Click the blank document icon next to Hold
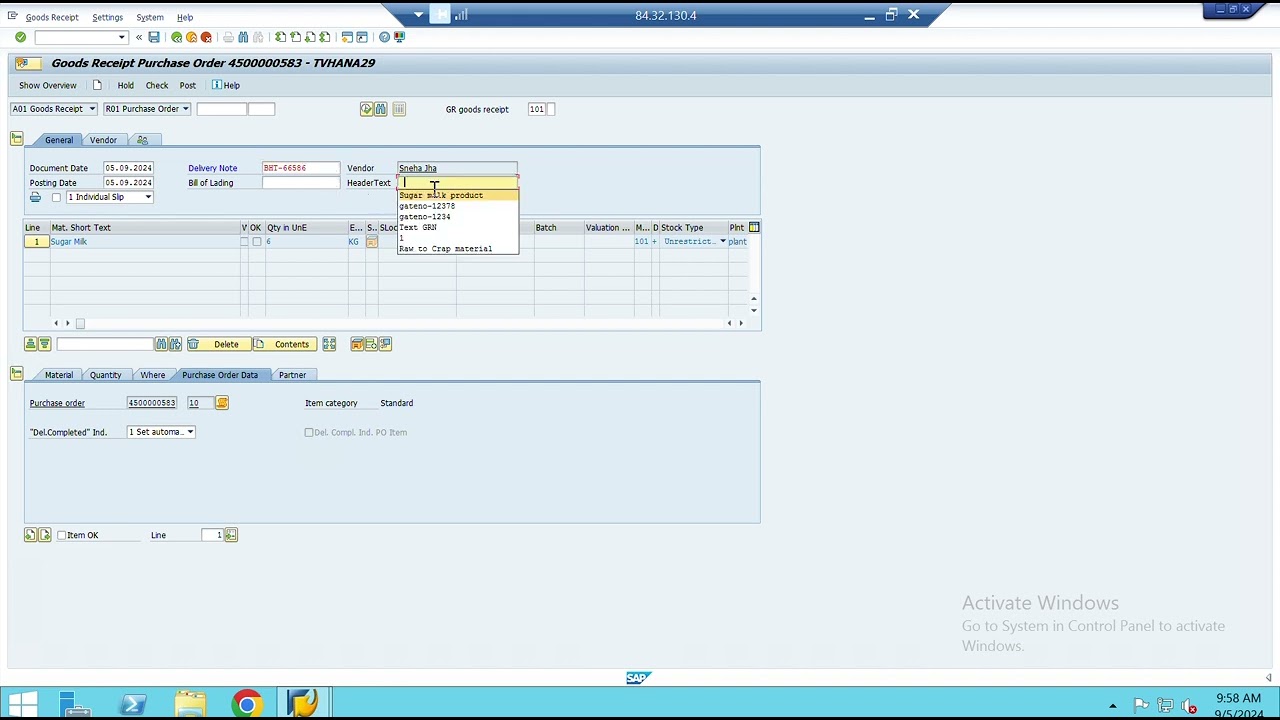Screen dimensions: 1280x720 [x=97, y=85]
